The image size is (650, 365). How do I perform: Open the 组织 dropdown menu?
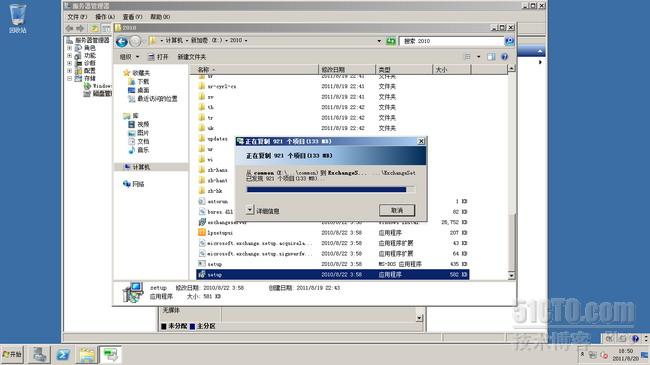tap(129, 57)
